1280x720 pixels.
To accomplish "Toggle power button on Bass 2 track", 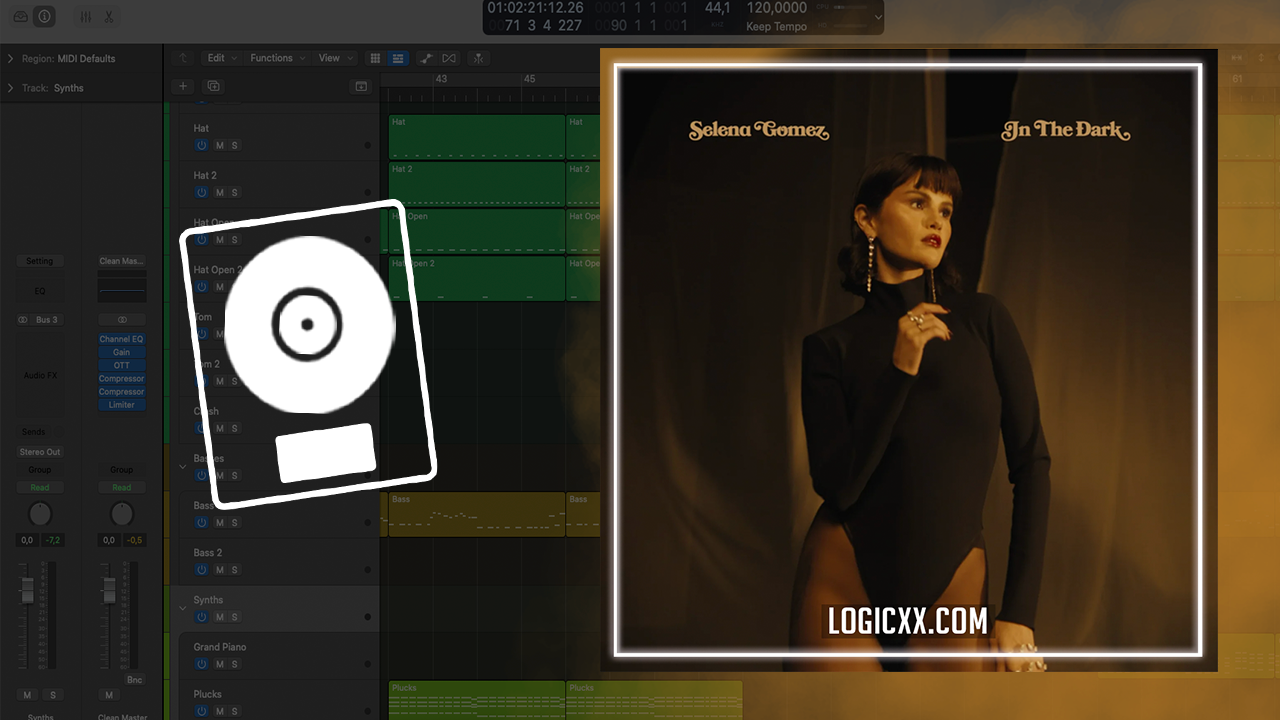I will 201,570.
